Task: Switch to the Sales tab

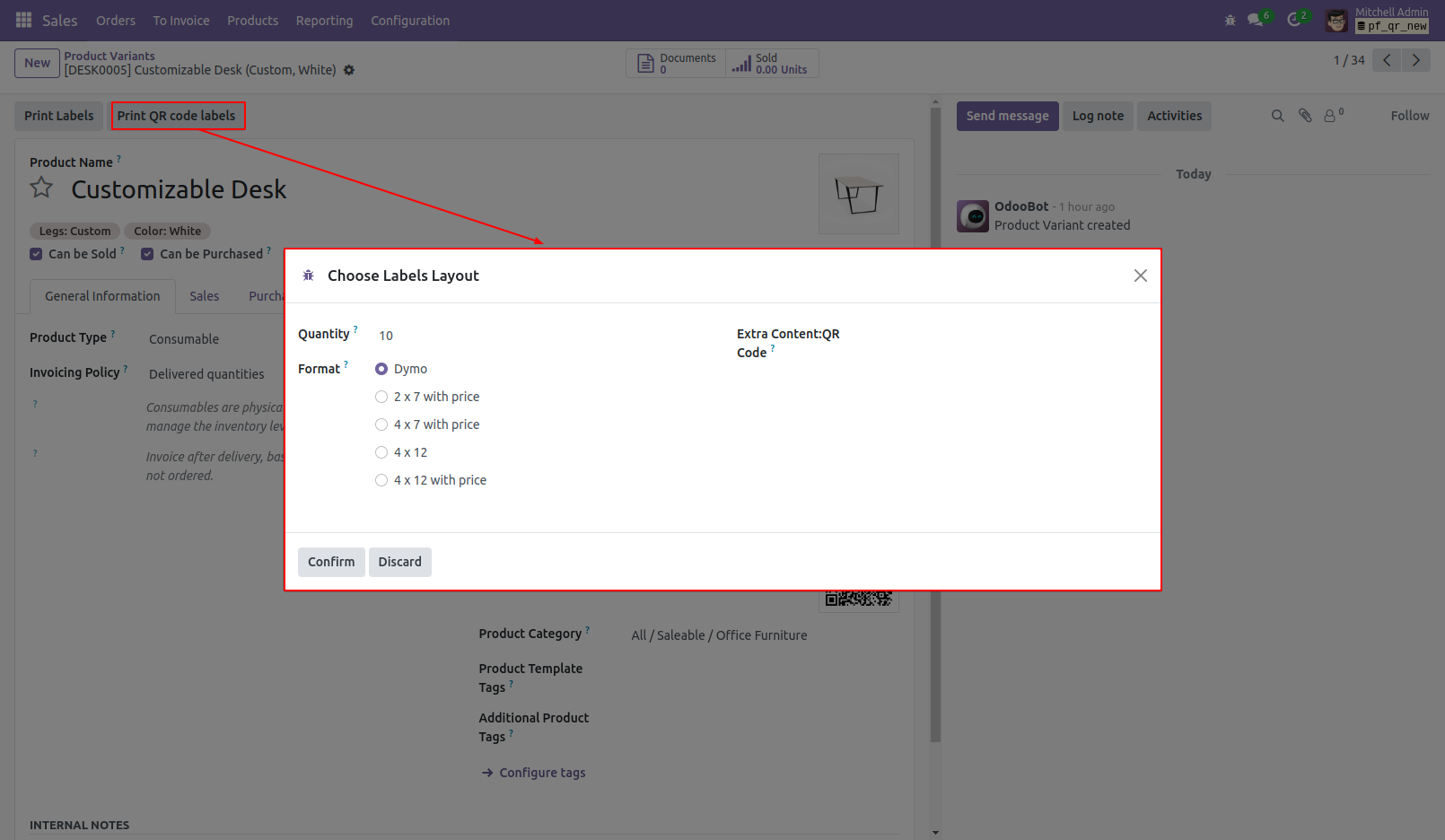Action: coord(204,296)
